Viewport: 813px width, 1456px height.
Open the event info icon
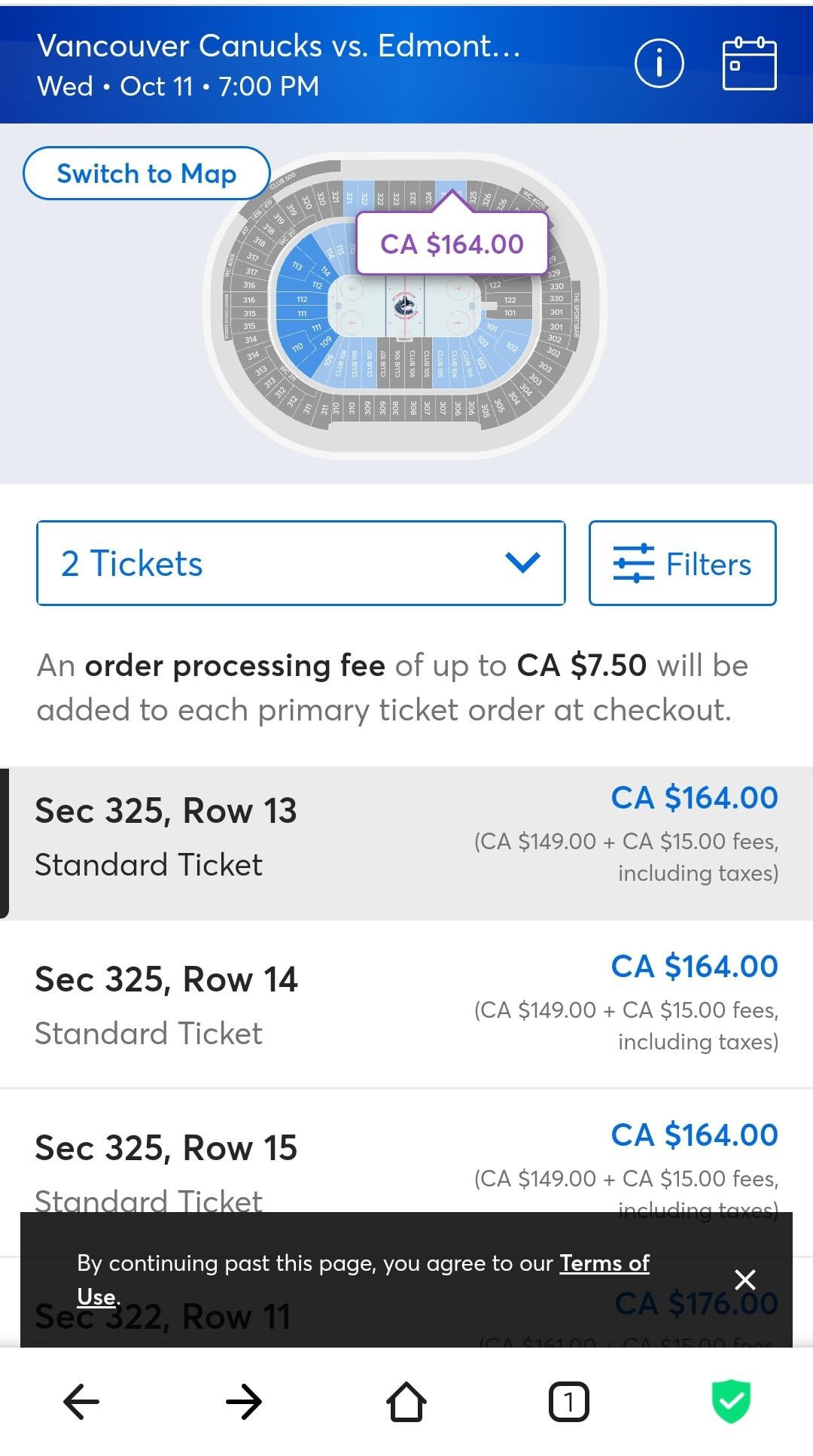point(659,64)
